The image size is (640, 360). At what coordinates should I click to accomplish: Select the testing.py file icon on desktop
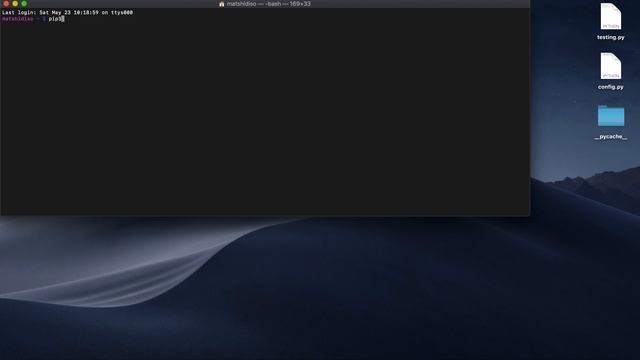point(611,16)
